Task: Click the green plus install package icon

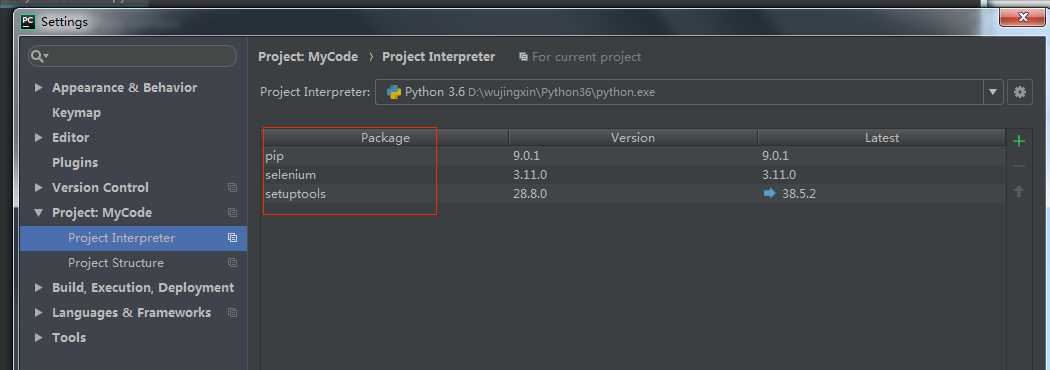Action: coord(1019,141)
